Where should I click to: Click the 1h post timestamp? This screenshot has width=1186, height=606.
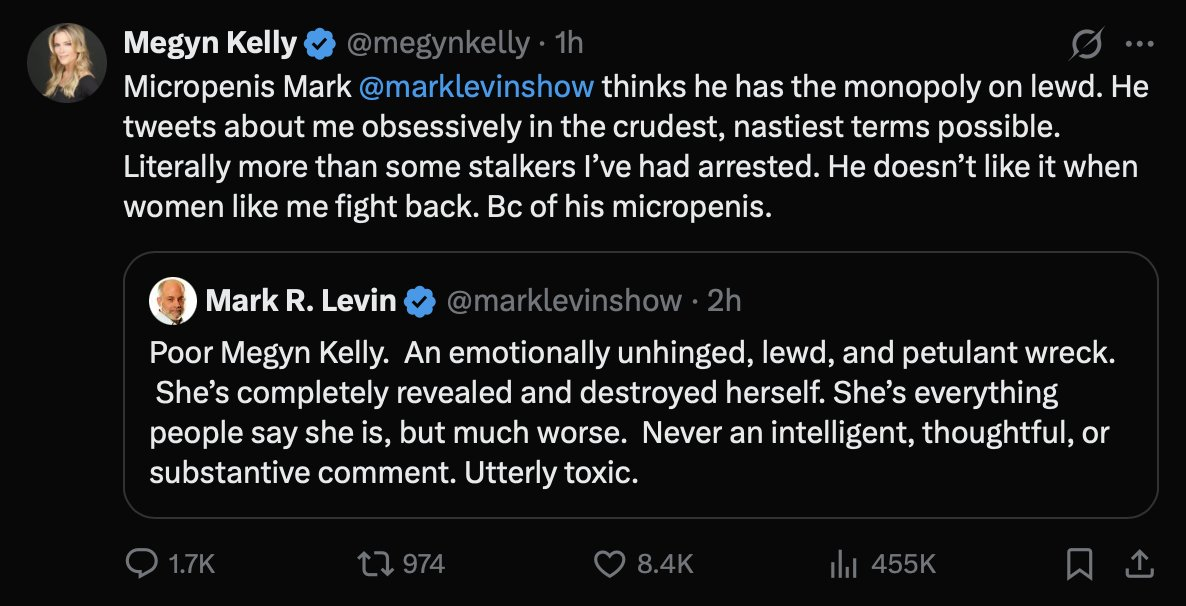tap(568, 44)
